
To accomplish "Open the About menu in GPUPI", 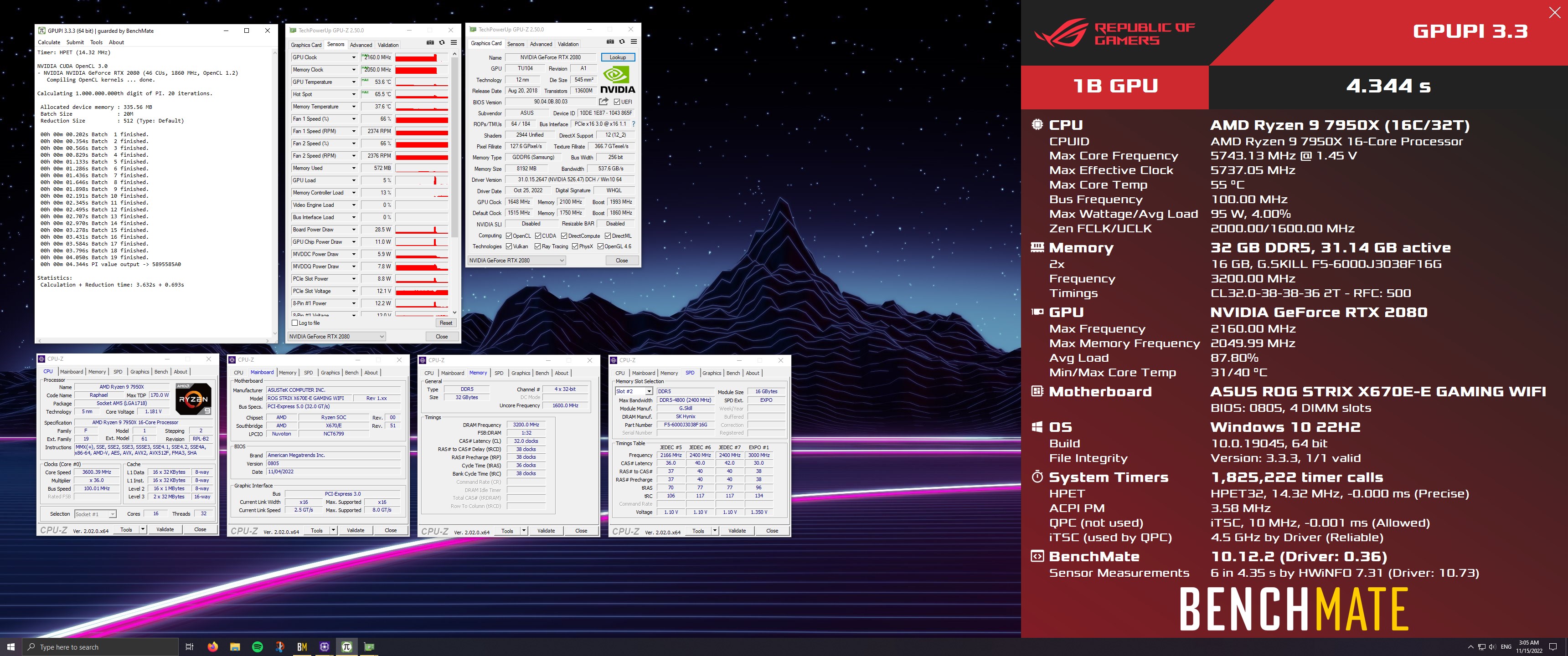I will (x=116, y=43).
